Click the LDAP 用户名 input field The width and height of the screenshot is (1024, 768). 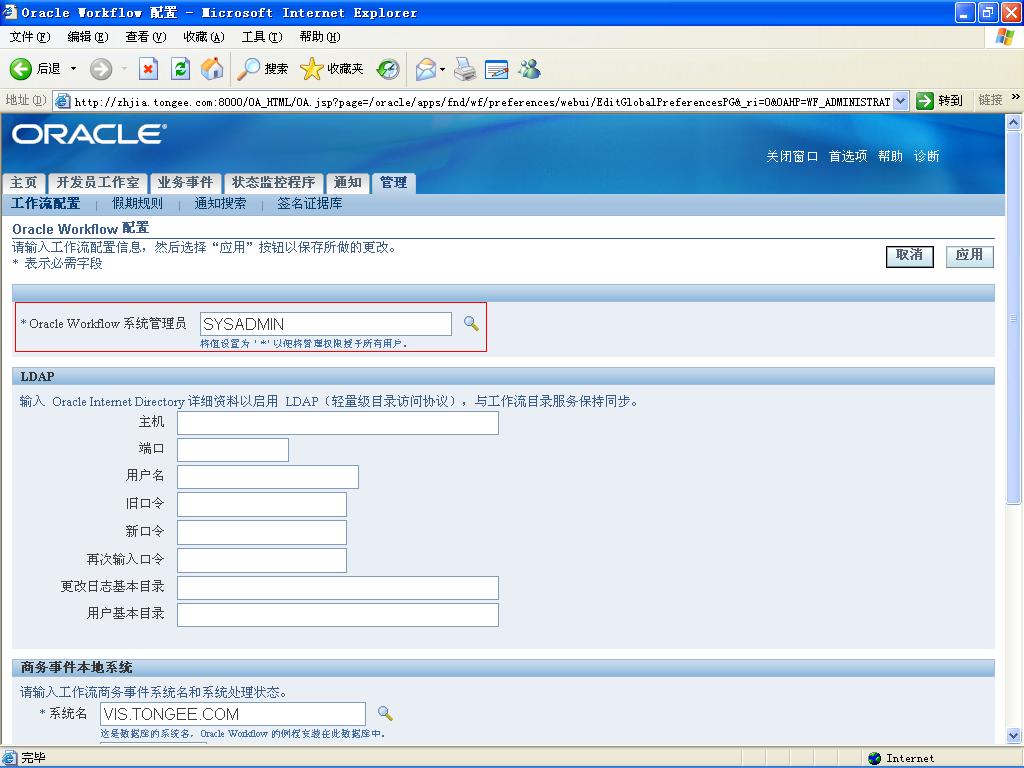pyautogui.click(x=268, y=477)
